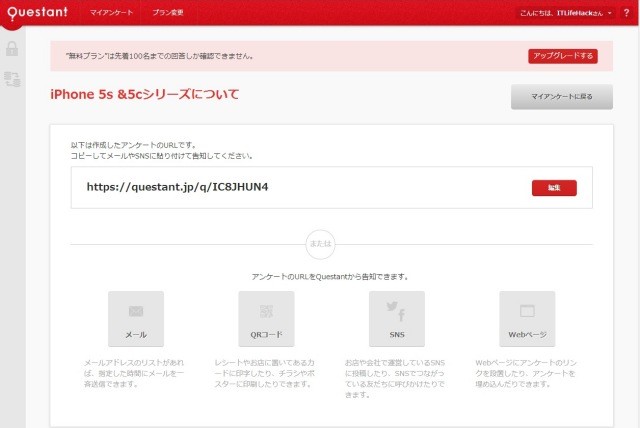Open the list icon in left sidebar
640x428 pixels.
(x=12, y=79)
